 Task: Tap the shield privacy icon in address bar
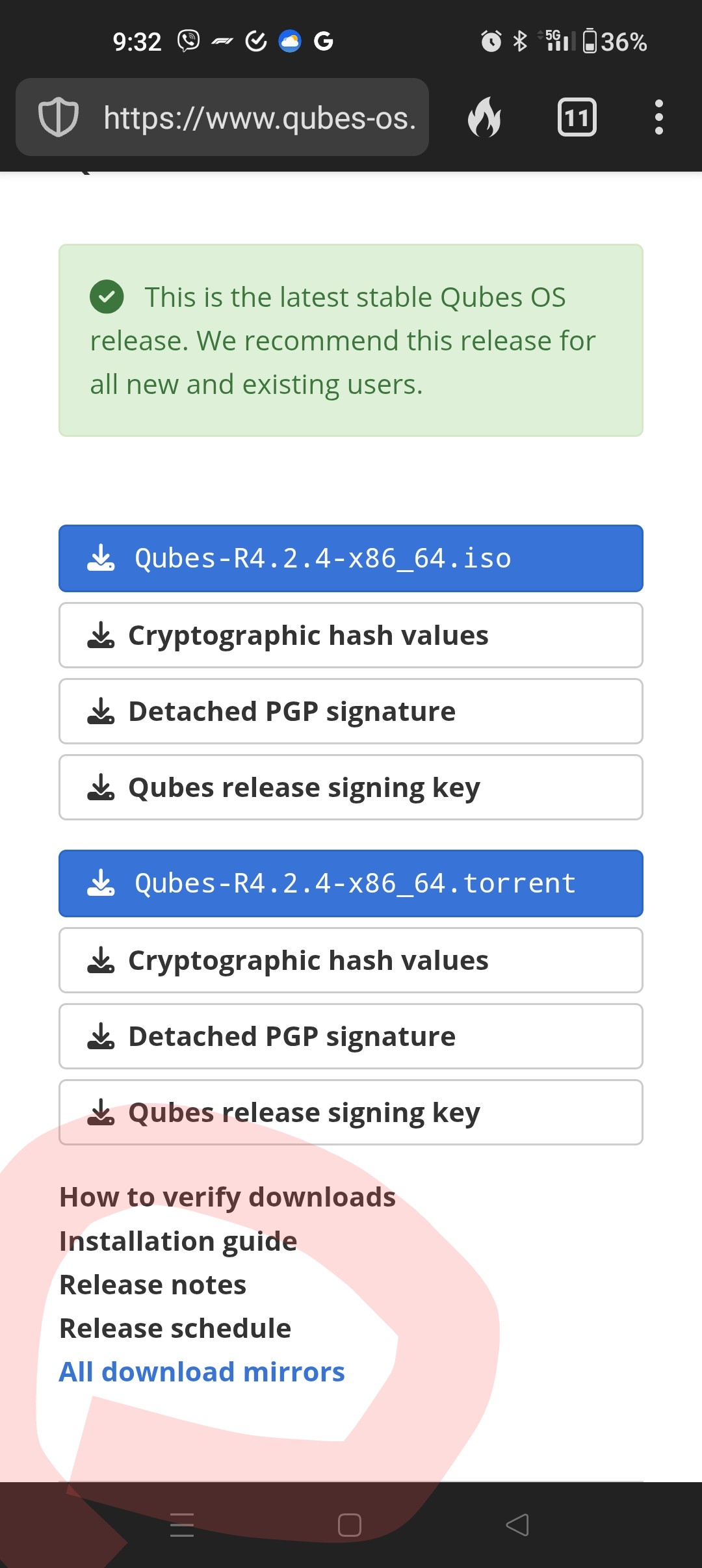click(x=58, y=117)
